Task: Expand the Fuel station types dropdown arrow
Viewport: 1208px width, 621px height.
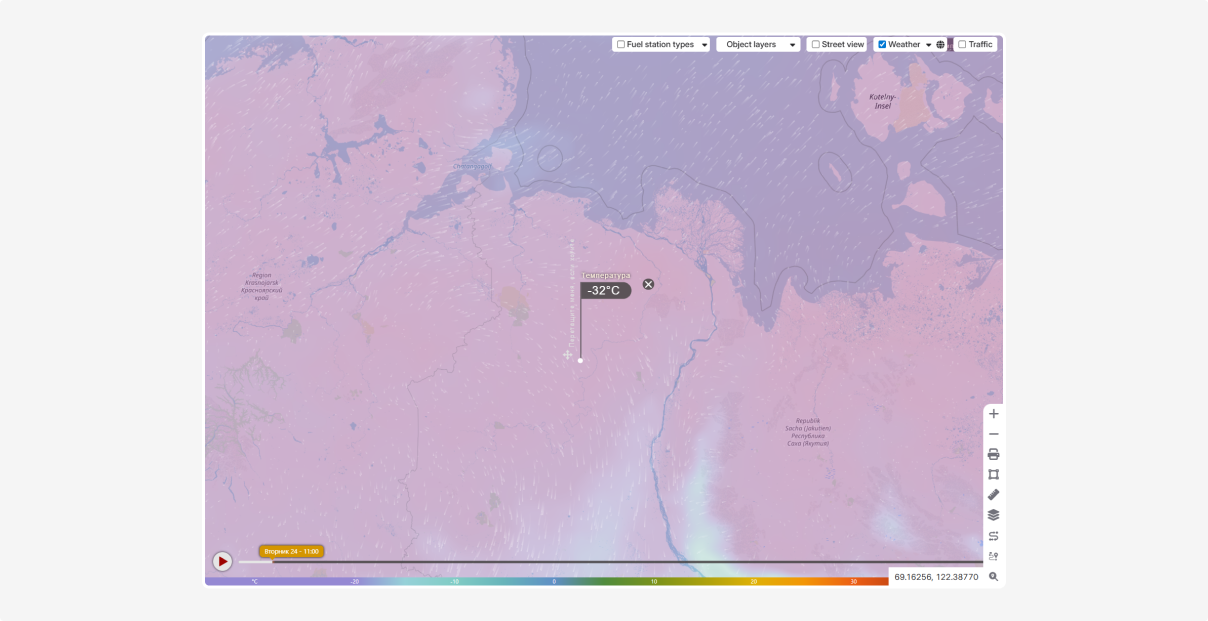Action: 704,45
